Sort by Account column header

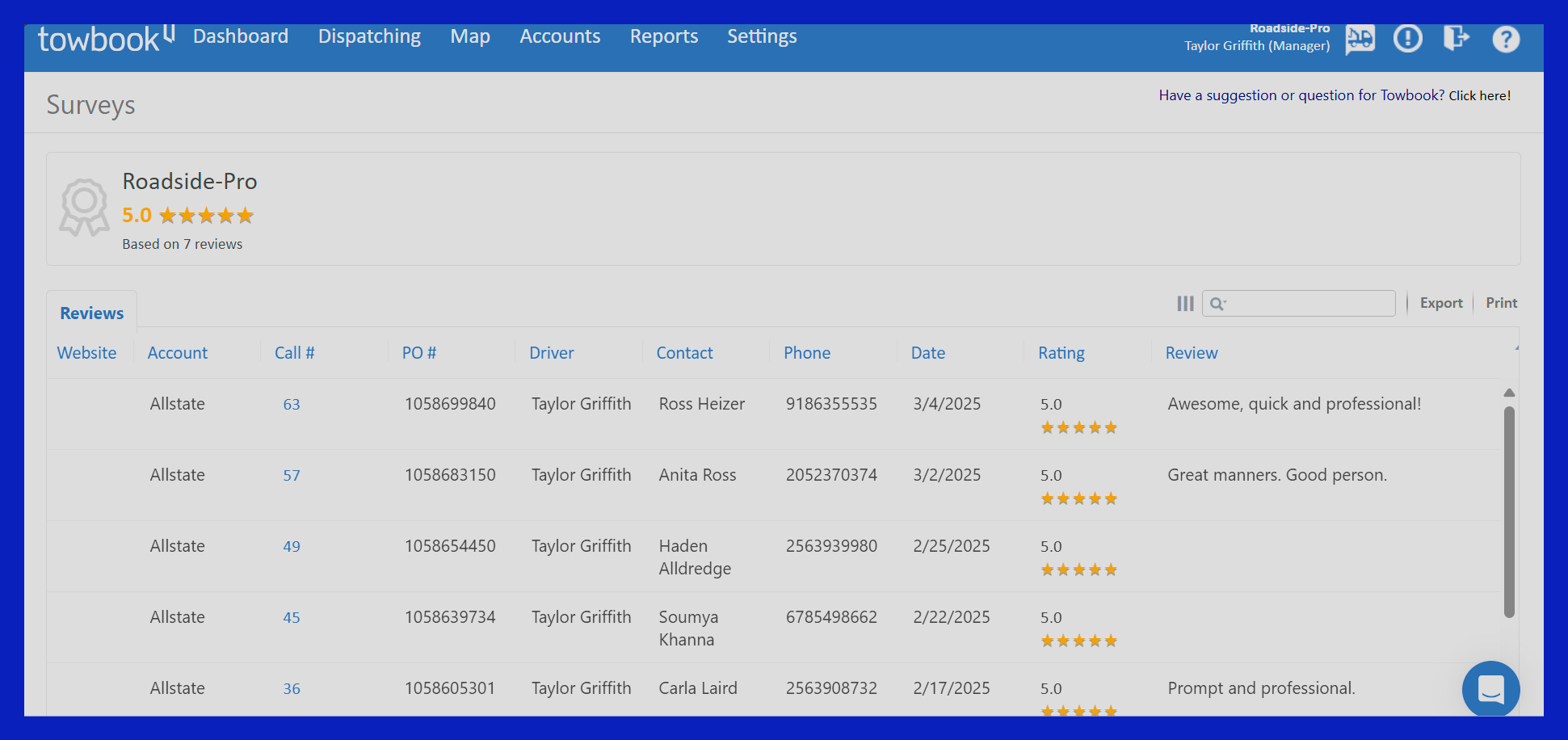177,353
